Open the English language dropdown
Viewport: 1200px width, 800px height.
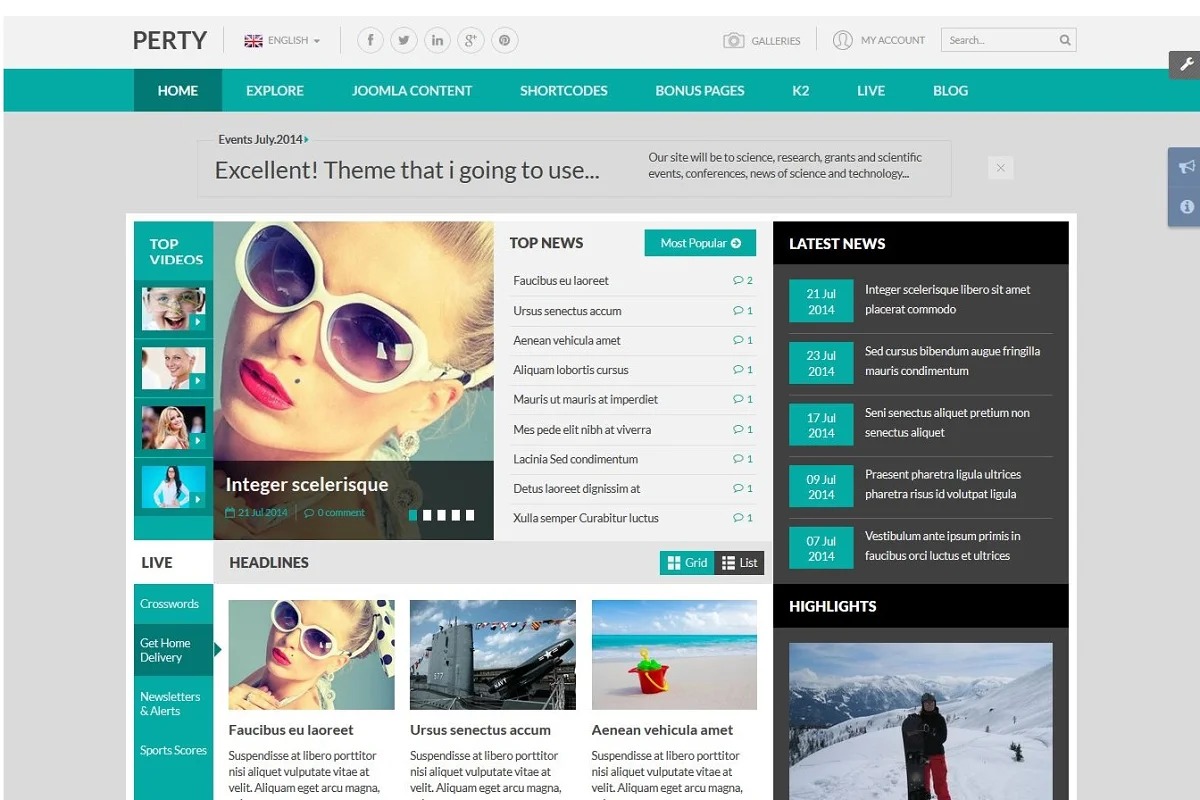click(x=282, y=41)
